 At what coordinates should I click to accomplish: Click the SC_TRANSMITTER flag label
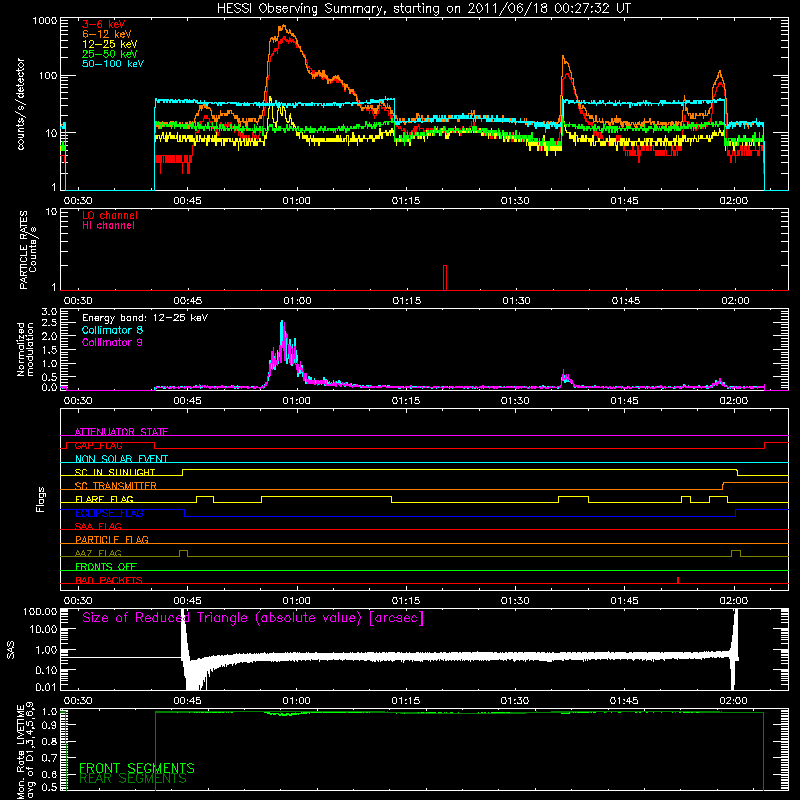pyautogui.click(x=116, y=486)
